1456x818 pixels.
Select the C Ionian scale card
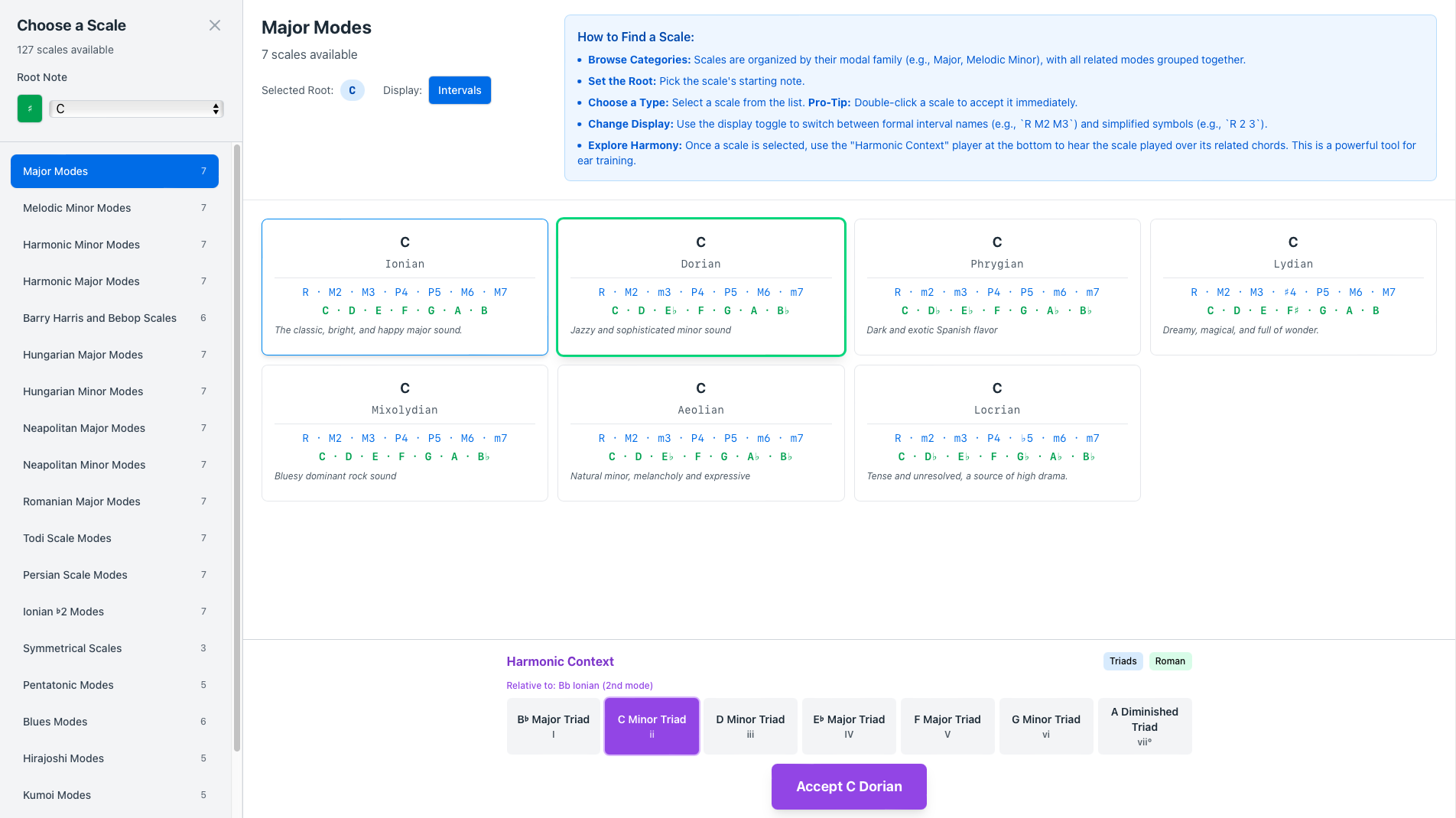tap(405, 287)
